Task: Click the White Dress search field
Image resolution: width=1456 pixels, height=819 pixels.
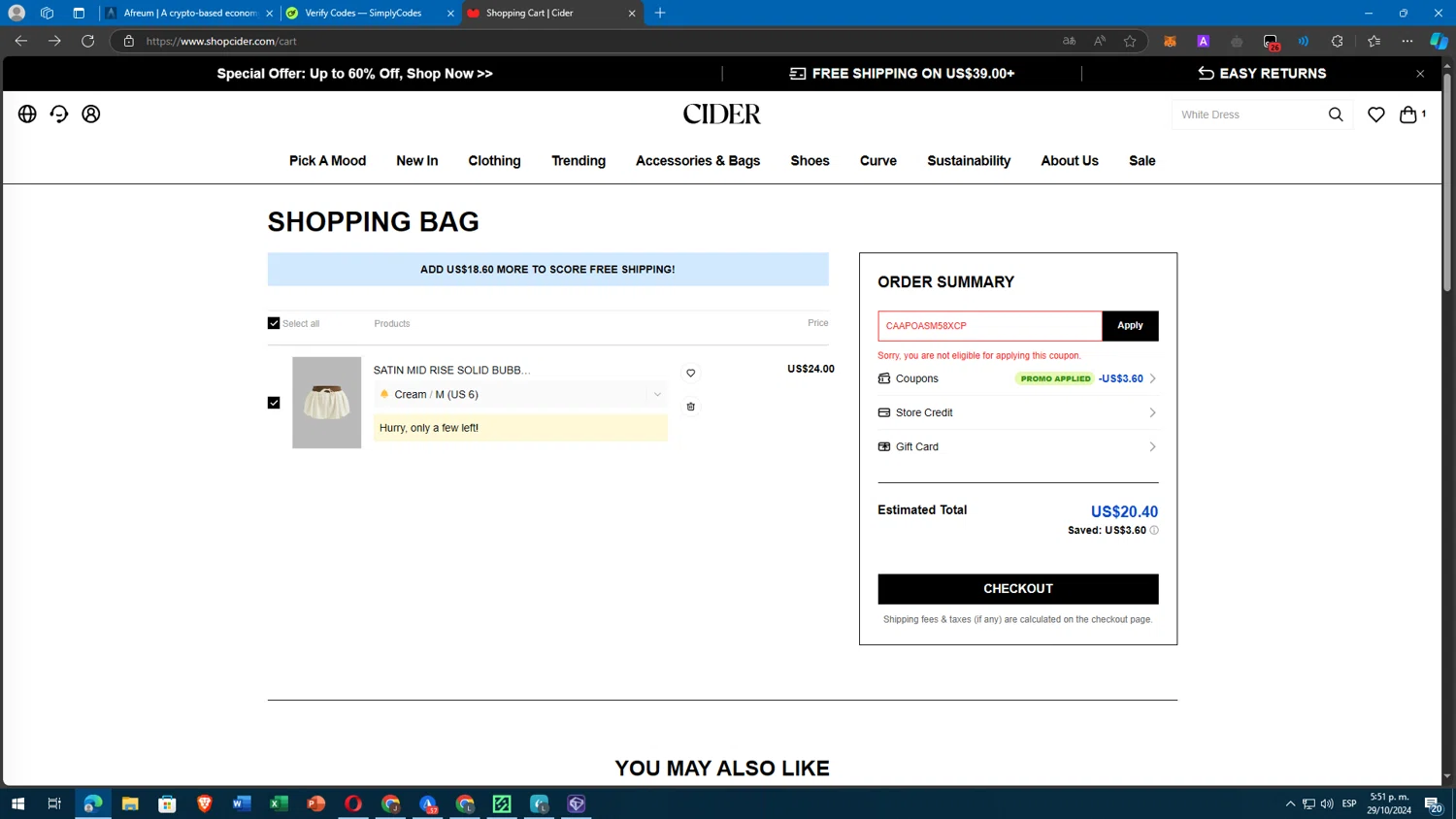Action: click(x=1248, y=115)
